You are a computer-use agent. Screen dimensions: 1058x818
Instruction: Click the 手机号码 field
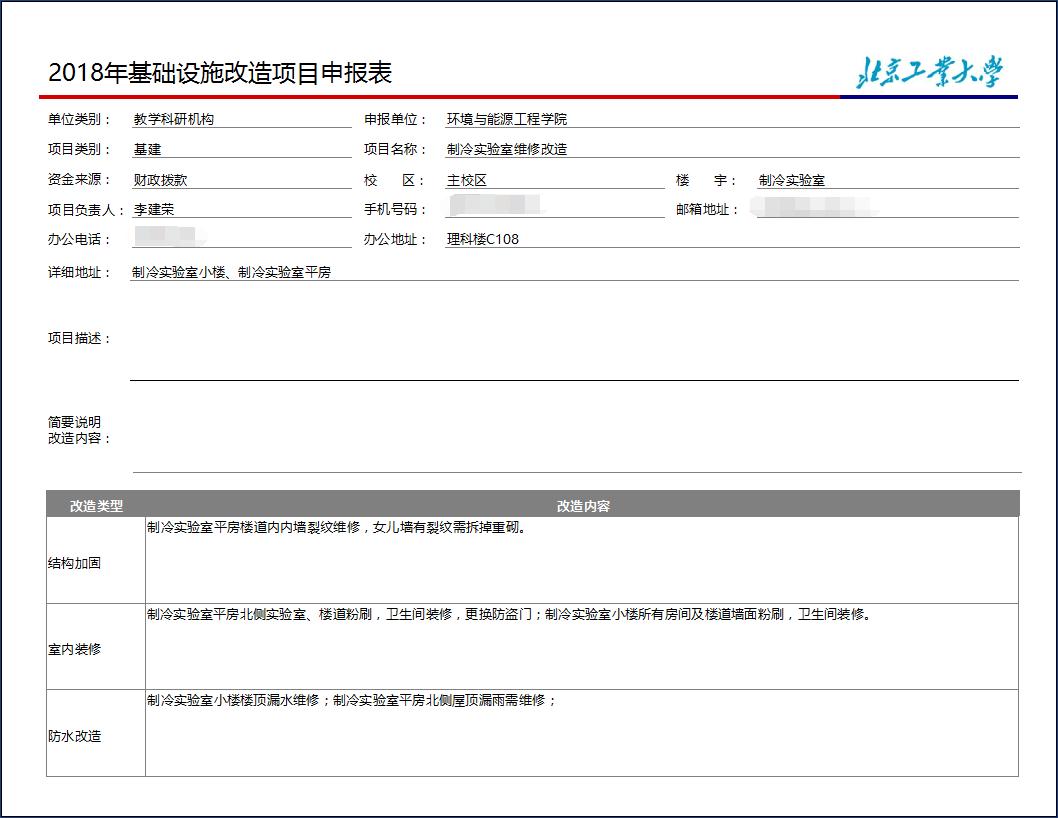pyautogui.click(x=554, y=208)
